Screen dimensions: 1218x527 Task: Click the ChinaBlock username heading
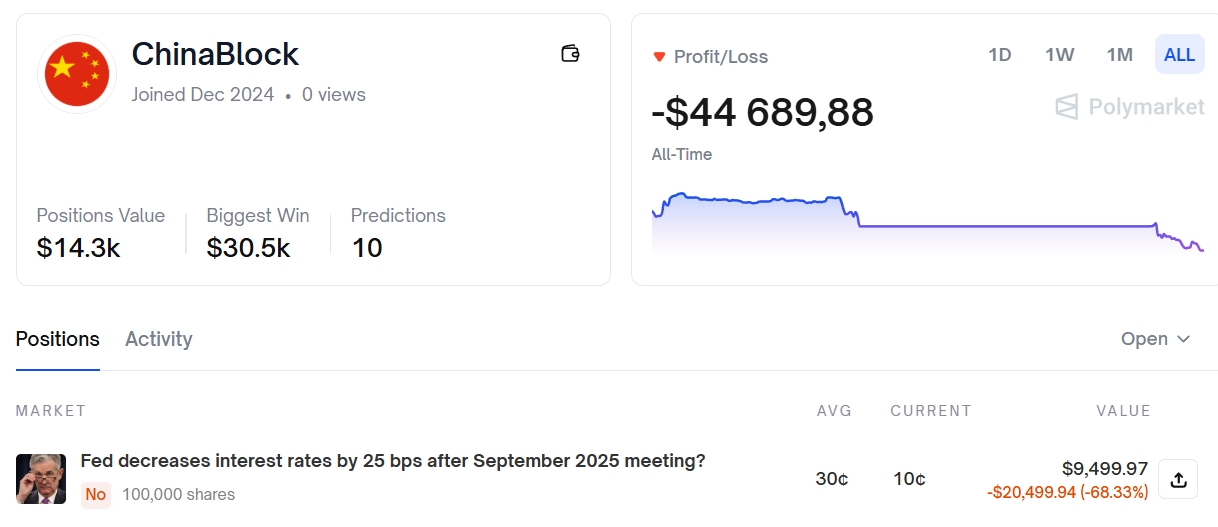pos(215,54)
